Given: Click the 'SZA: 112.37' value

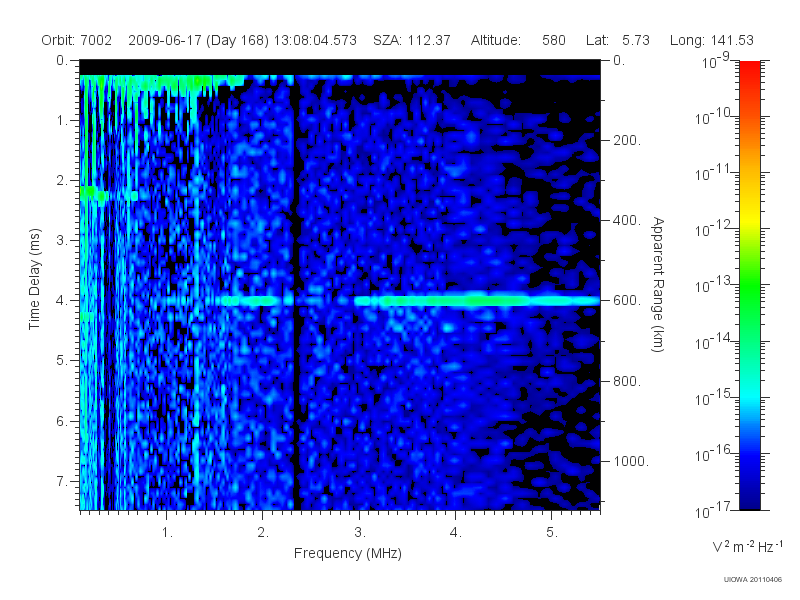Looking at the screenshot, I should point(412,40).
